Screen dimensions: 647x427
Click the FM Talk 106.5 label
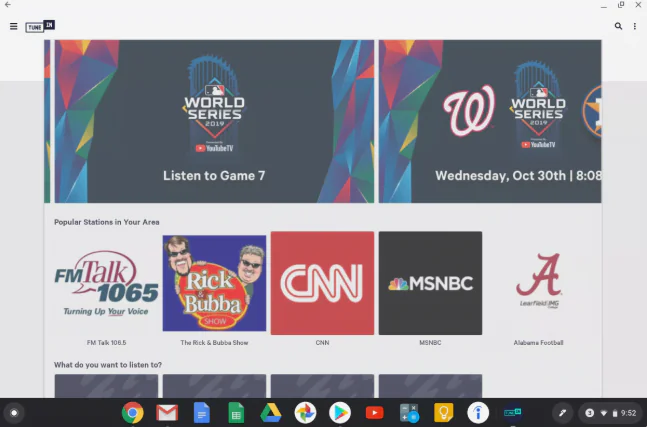[106, 342]
